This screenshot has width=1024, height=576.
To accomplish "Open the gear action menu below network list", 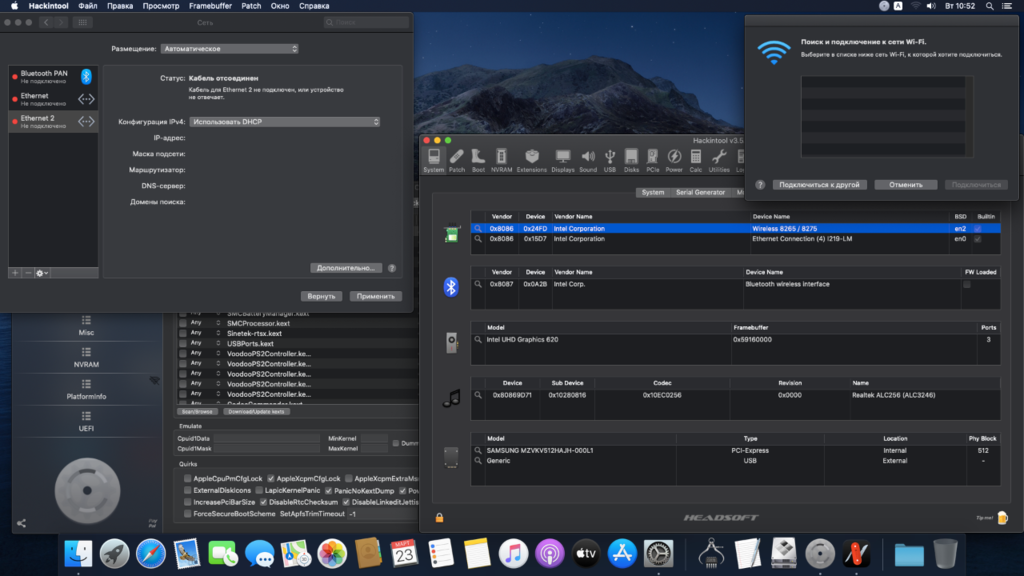I will pos(42,273).
